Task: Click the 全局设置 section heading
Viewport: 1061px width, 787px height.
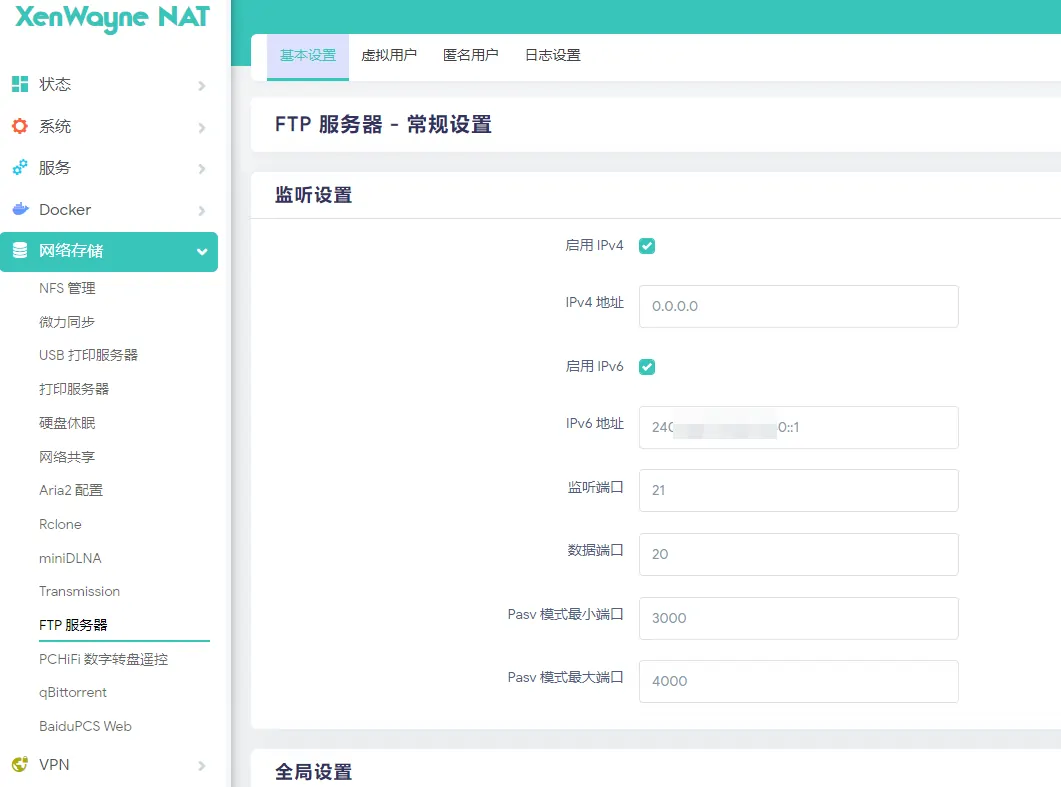Action: [313, 772]
